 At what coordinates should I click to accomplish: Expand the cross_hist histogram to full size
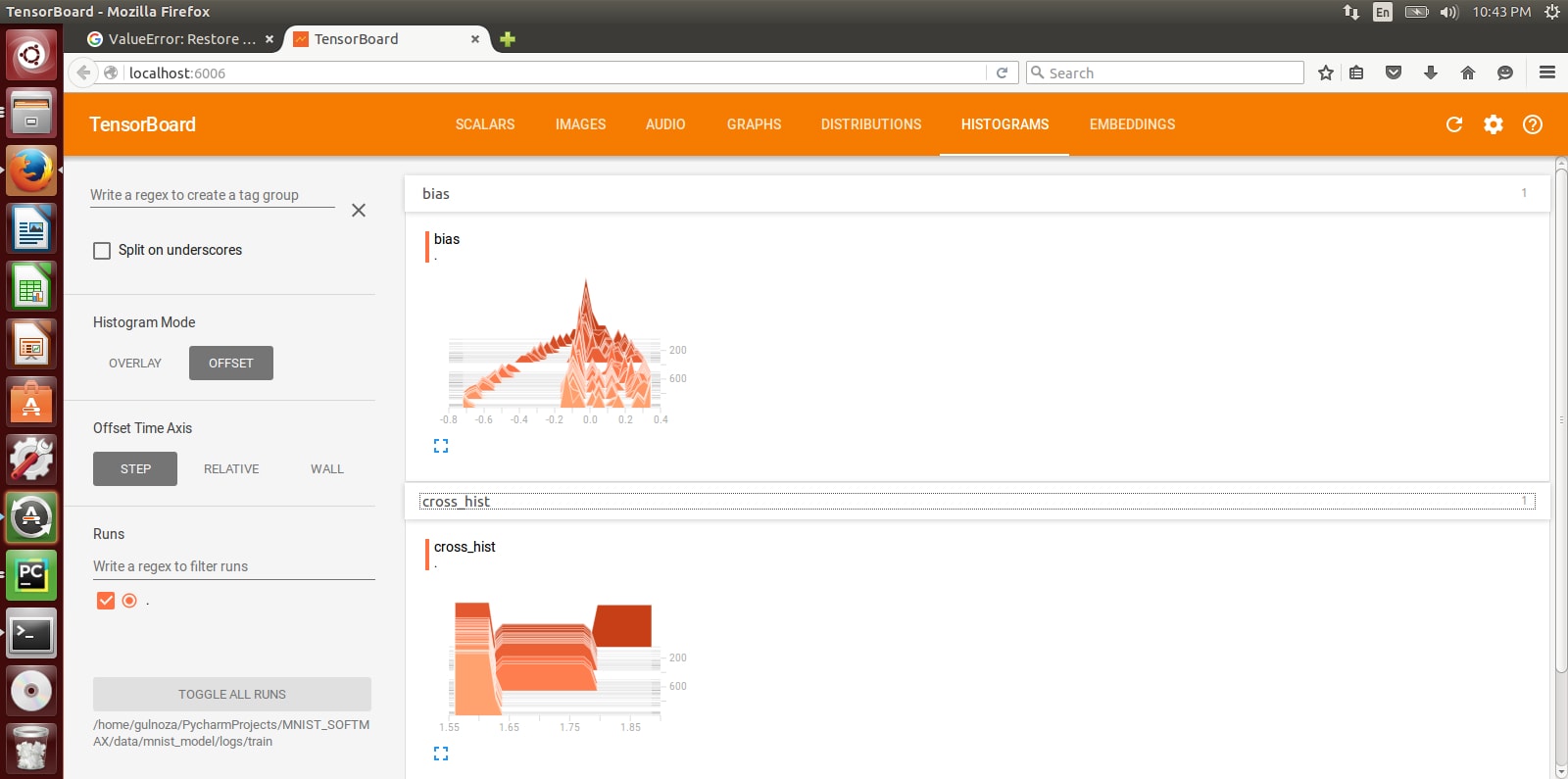tap(441, 754)
